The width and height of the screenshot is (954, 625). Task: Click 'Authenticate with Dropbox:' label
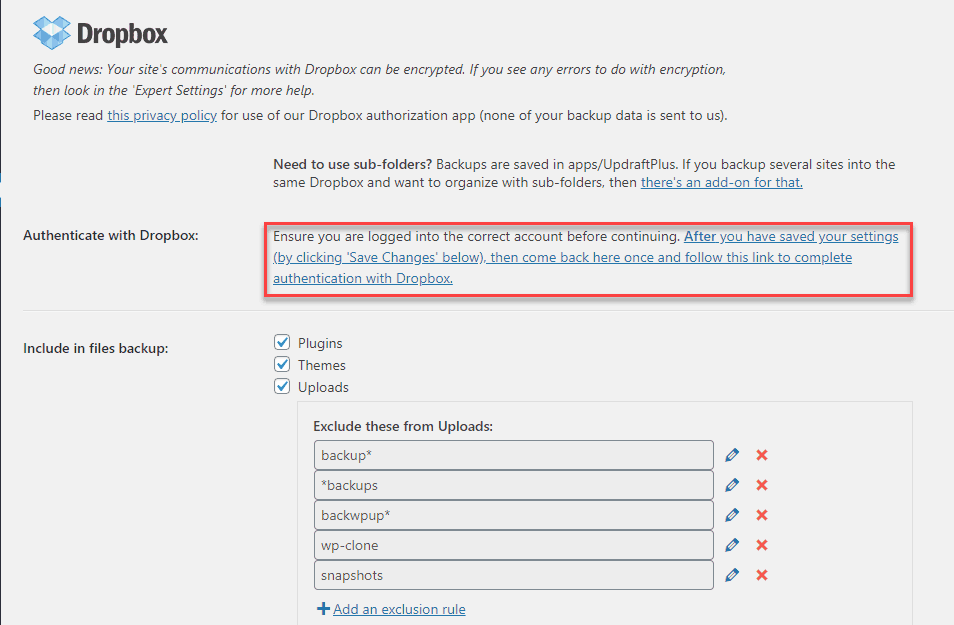pyautogui.click(x=111, y=236)
